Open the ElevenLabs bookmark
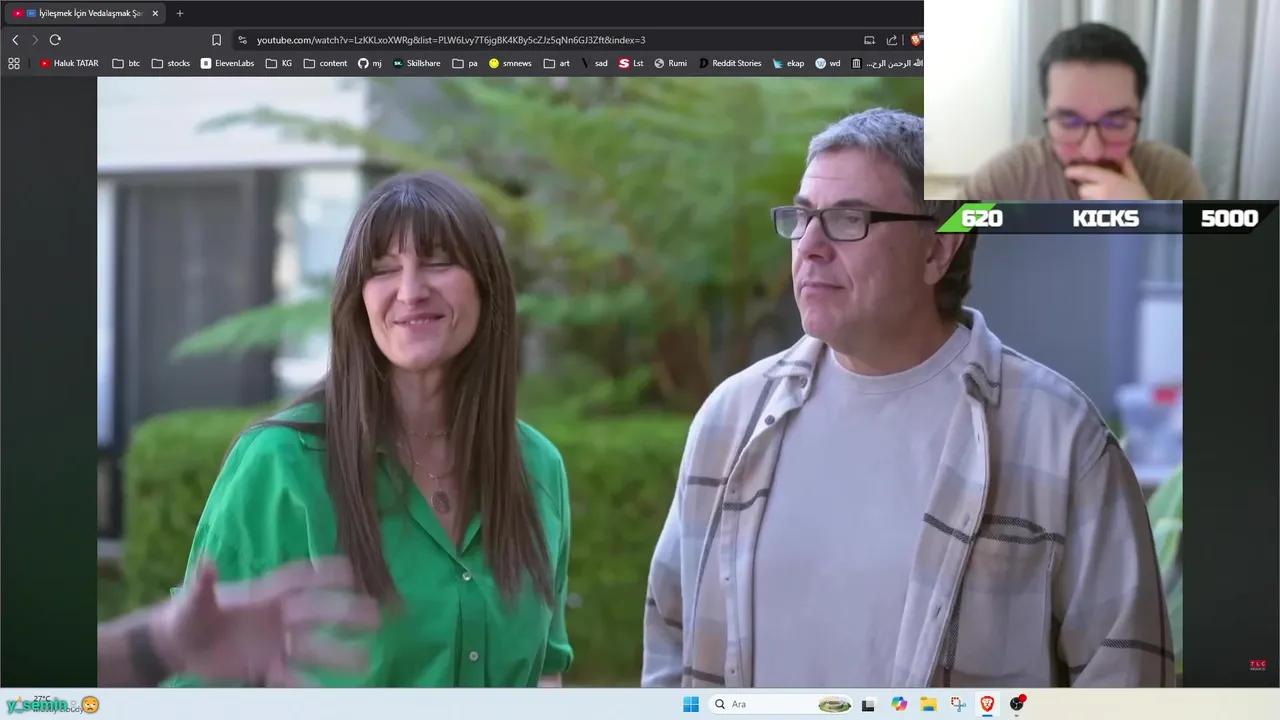 click(x=226, y=63)
